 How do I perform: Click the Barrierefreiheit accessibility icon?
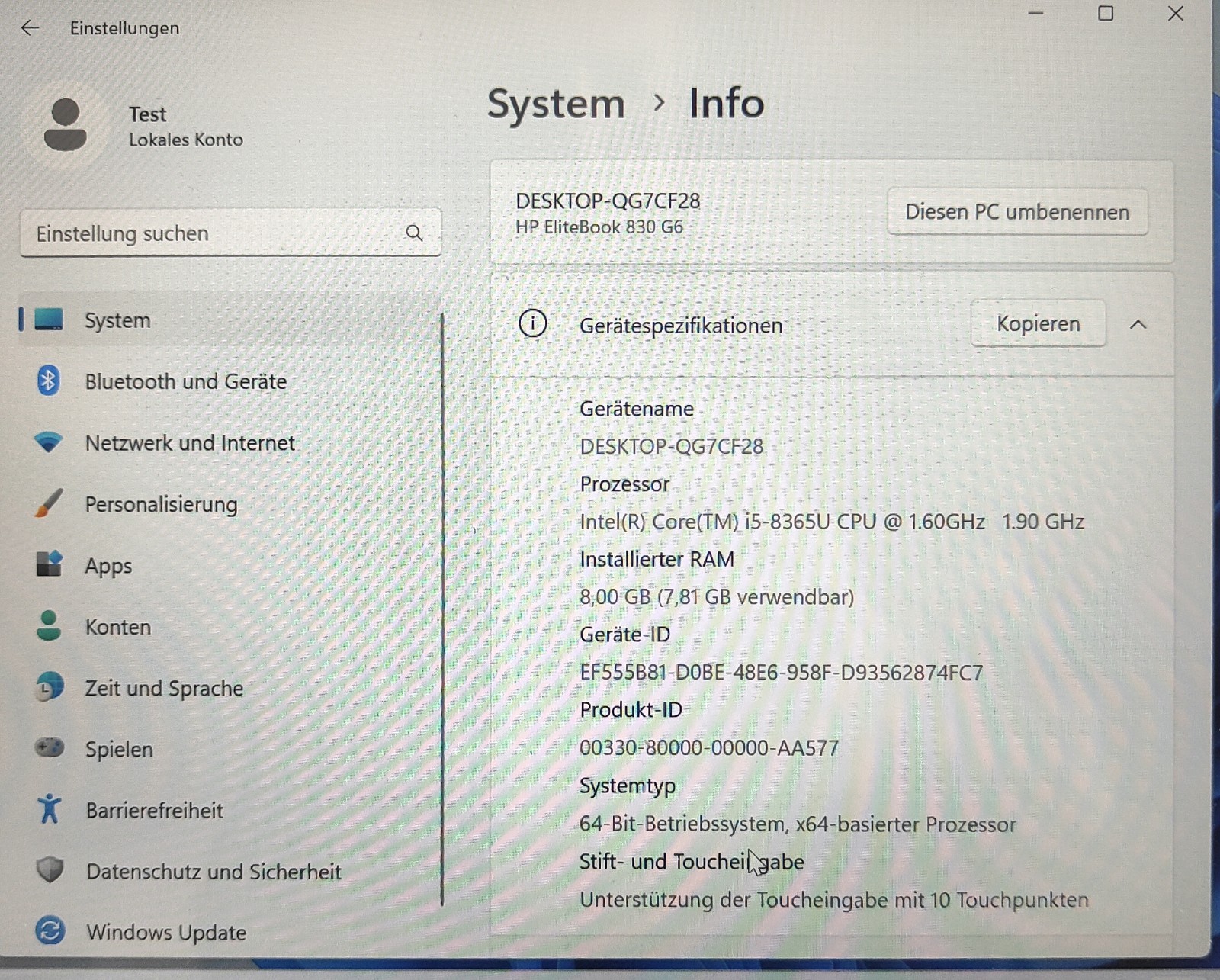coord(50,809)
